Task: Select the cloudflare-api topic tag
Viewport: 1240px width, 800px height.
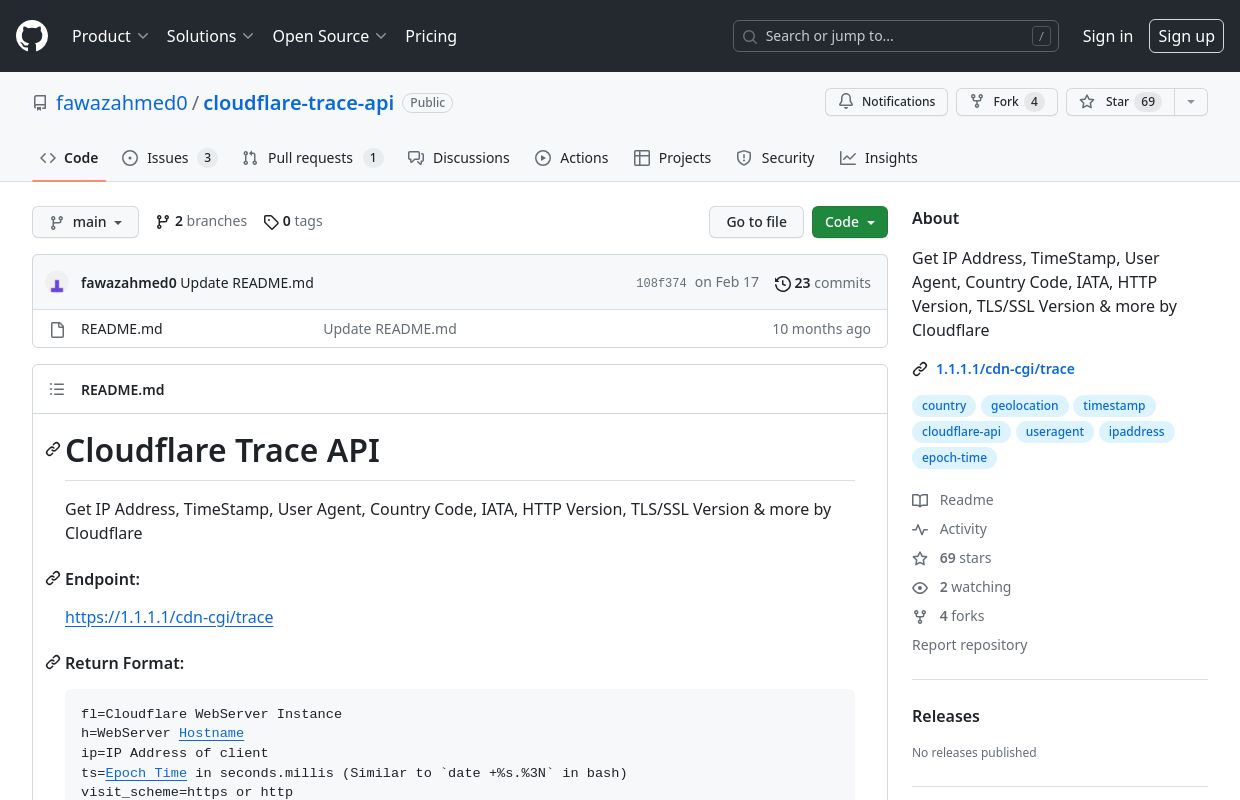Action: (961, 432)
